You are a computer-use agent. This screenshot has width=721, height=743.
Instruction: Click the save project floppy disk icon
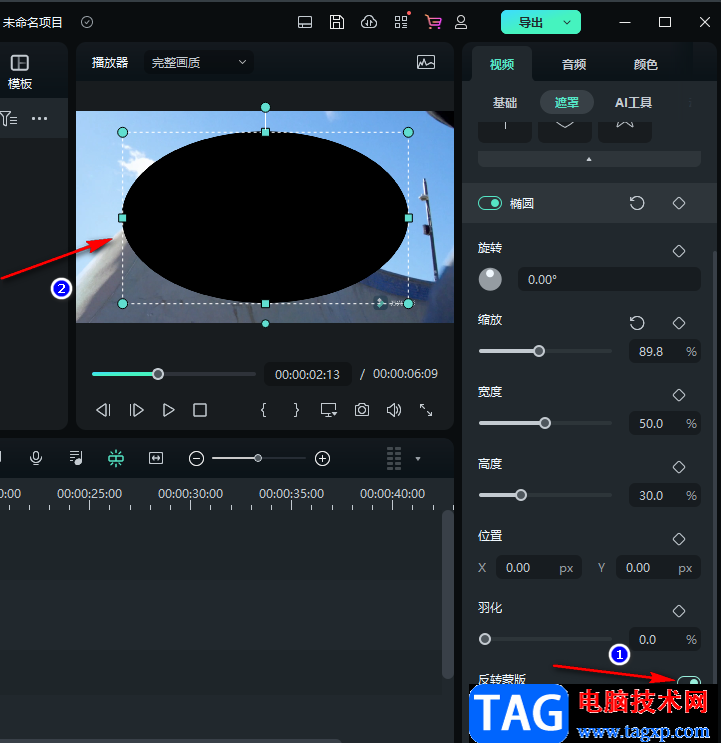pyautogui.click(x=337, y=22)
